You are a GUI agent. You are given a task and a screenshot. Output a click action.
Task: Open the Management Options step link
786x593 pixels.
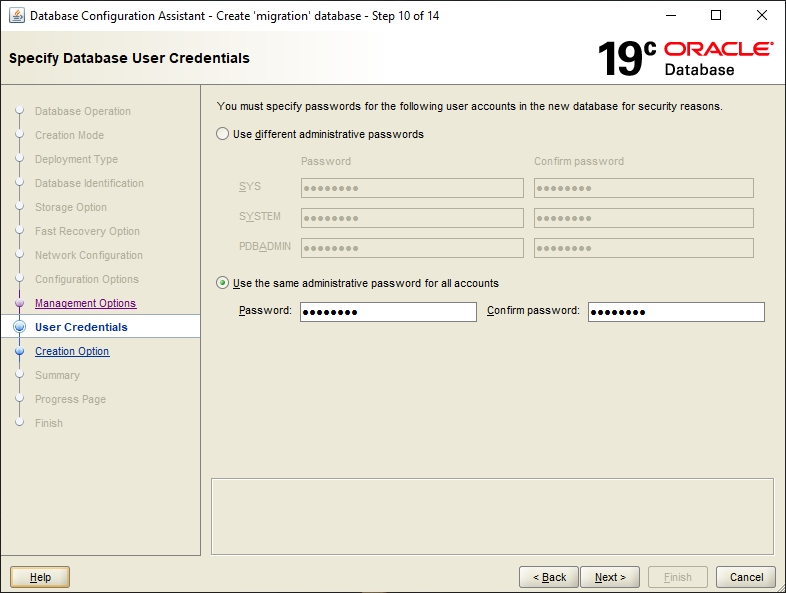coord(85,303)
